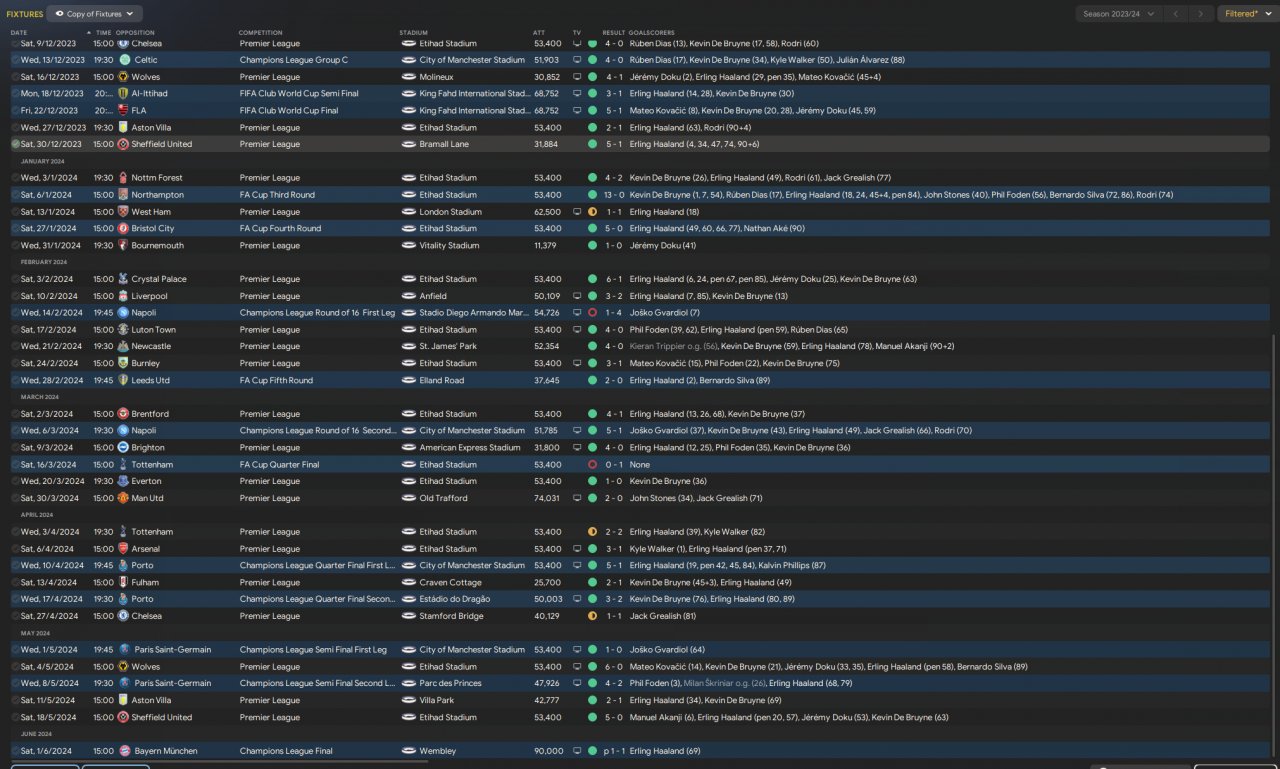Screen dimensions: 1280x769
Task: Sort fixtures by the Opposition column header
Action: point(135,33)
